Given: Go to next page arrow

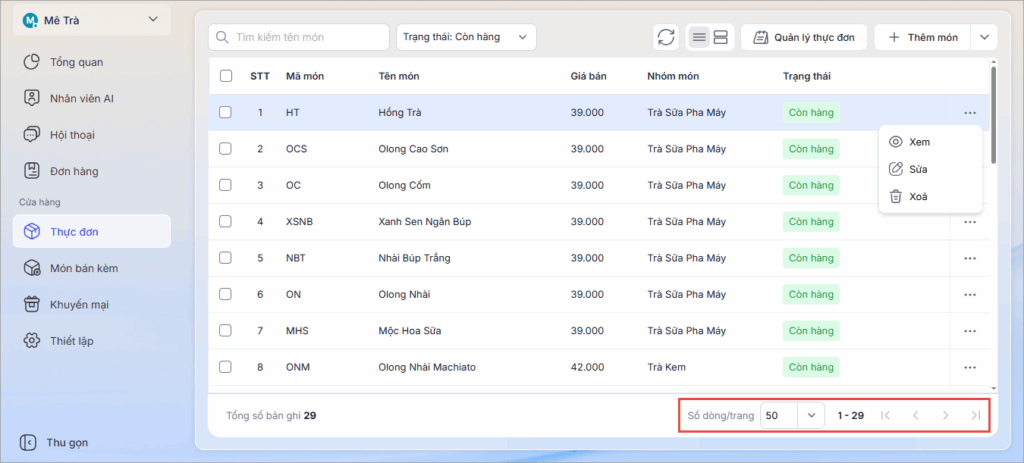Looking at the screenshot, I should [945, 415].
